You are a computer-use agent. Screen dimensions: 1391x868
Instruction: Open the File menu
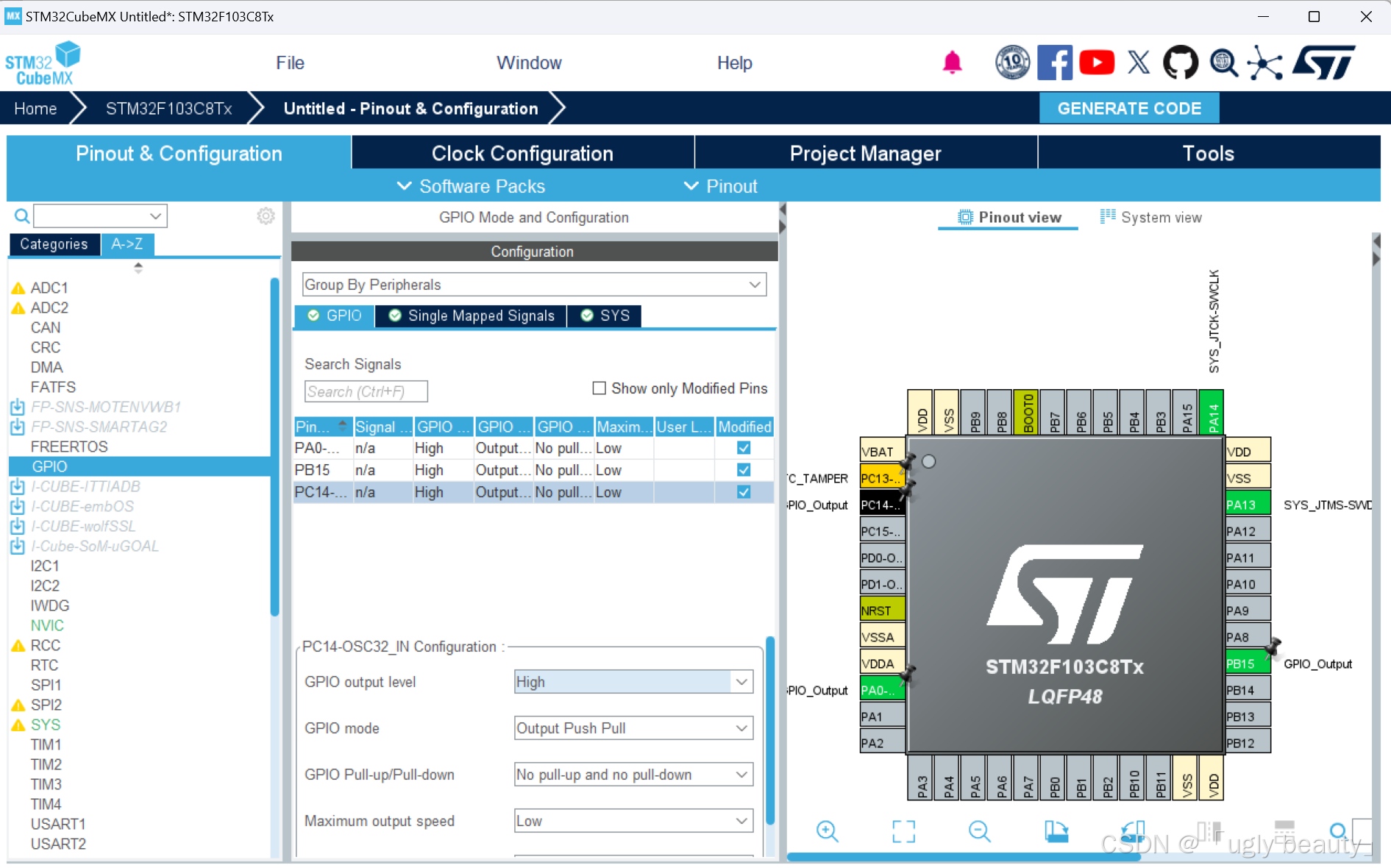pyautogui.click(x=290, y=63)
